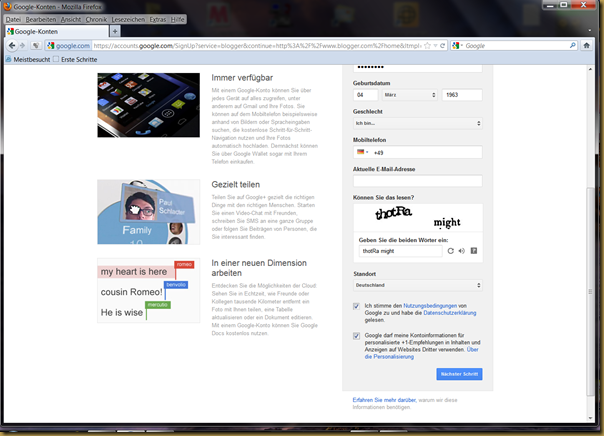Click the Family circle sharing image
Image resolution: width=604 pixels, height=436 pixels.
point(148,212)
